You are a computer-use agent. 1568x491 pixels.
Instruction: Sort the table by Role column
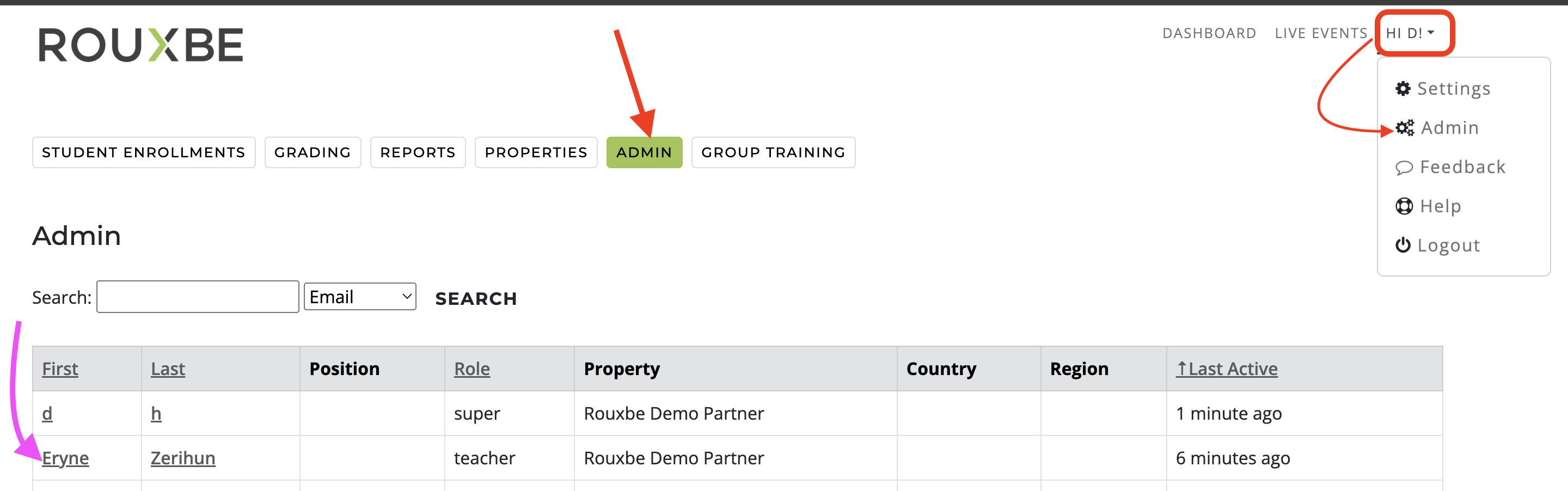(471, 368)
